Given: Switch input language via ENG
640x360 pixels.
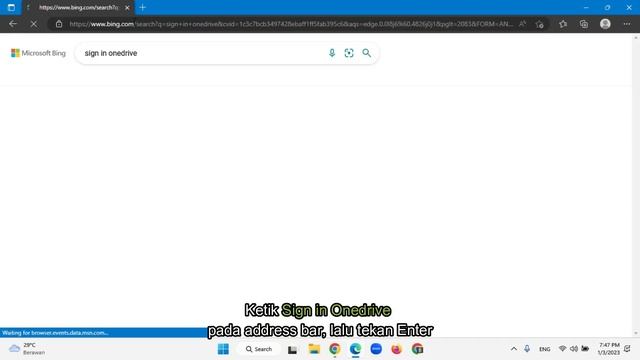Looking at the screenshot, I should 544,349.
